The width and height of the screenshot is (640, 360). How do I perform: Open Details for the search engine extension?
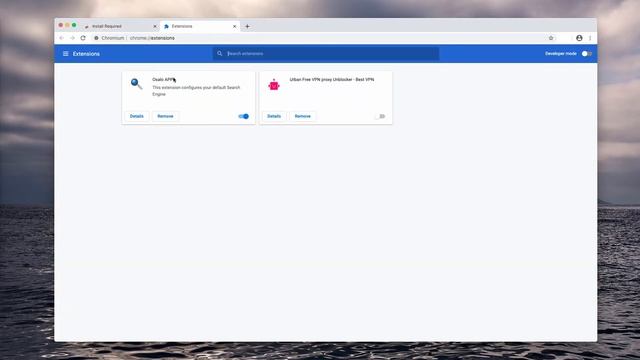[137, 116]
